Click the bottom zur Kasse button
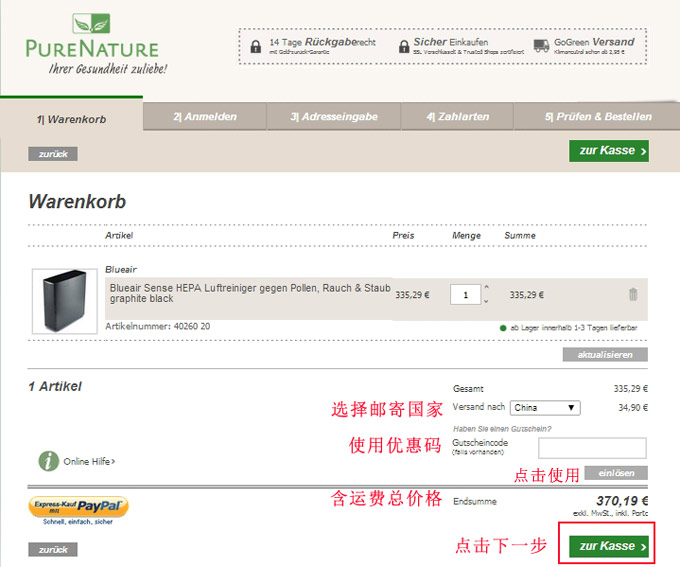Viewport: 680px width, 567px height. tap(609, 546)
